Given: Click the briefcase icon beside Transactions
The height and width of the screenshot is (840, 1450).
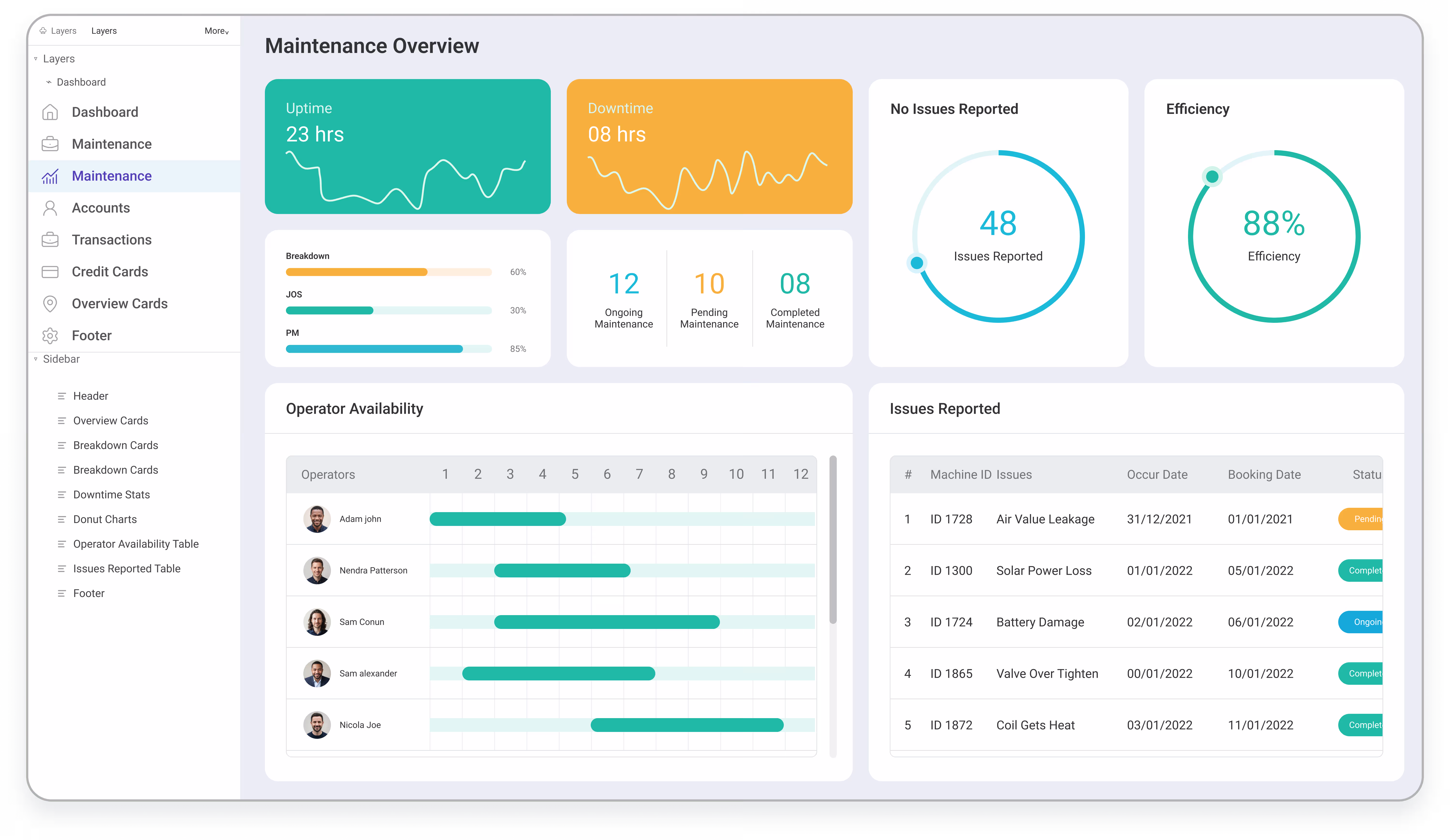Looking at the screenshot, I should pos(50,240).
